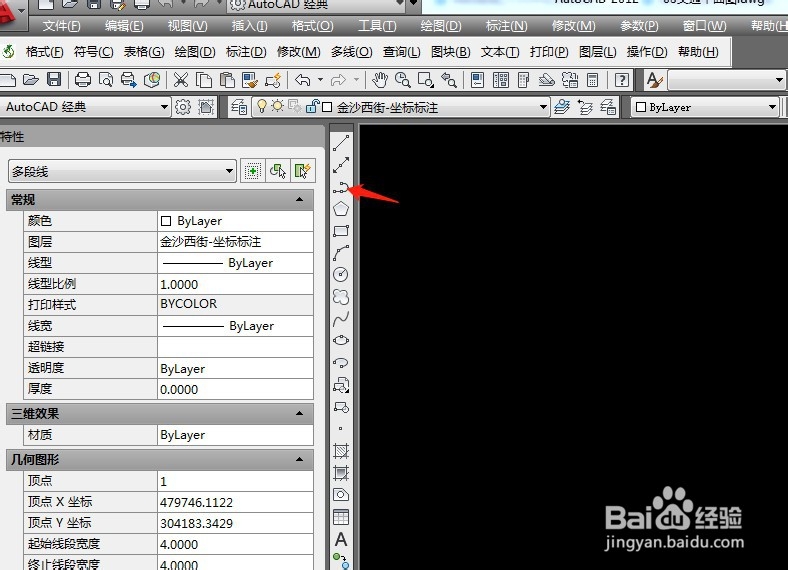Viewport: 788px width, 570px height.
Task: Toggle layer lock padlock icon
Action: tap(312, 106)
